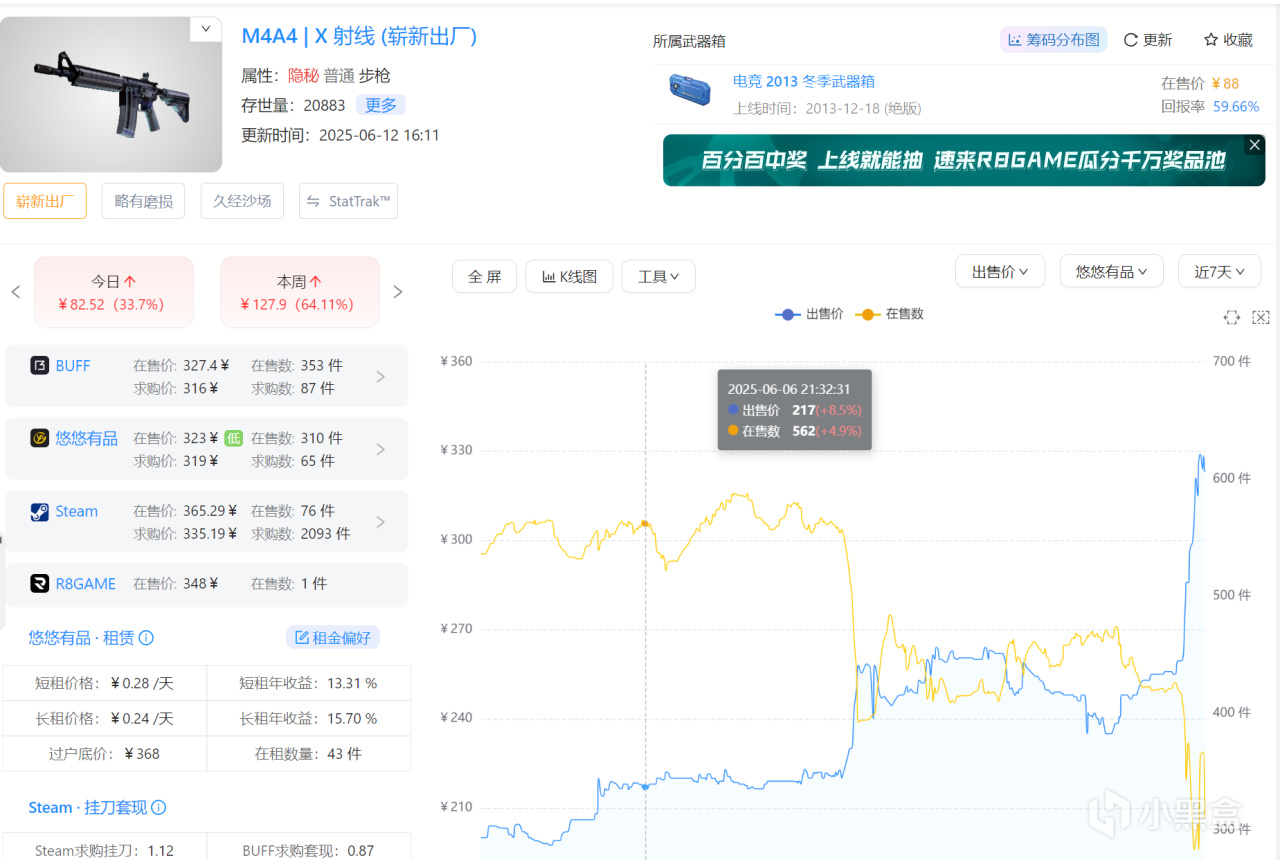The height and width of the screenshot is (860, 1280).
Task: Select the 今日 price change card
Action: (114, 292)
